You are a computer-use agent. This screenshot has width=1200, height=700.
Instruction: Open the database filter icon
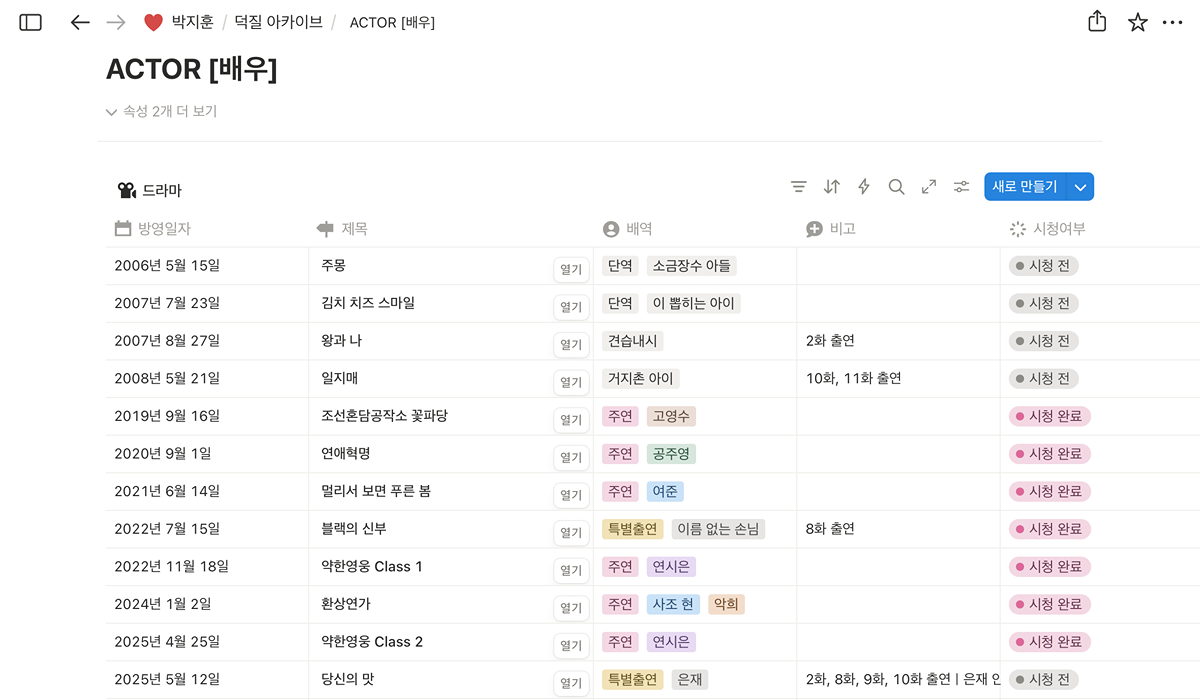(798, 187)
